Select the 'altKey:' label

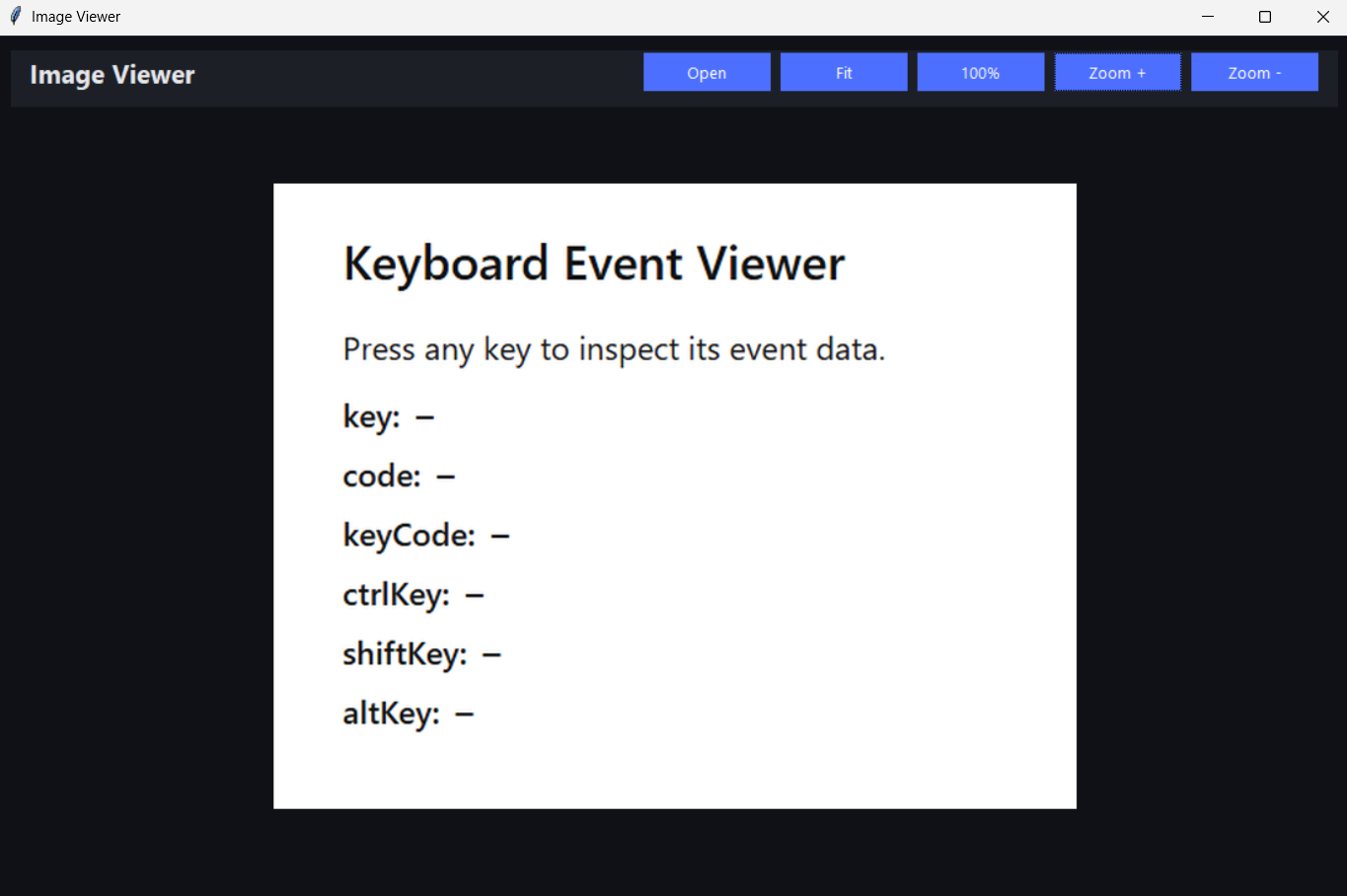391,713
